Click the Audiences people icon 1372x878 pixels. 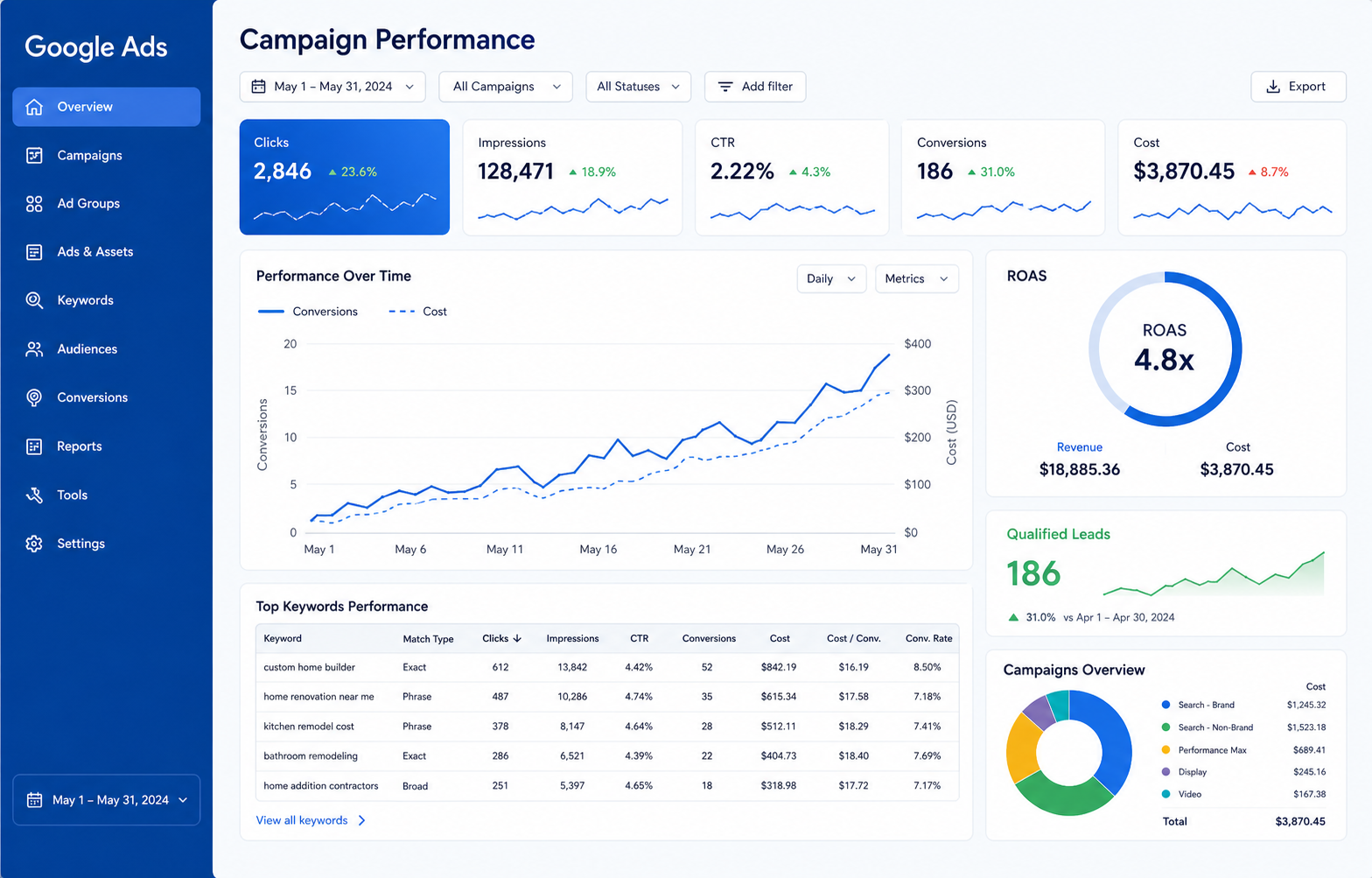pos(34,349)
